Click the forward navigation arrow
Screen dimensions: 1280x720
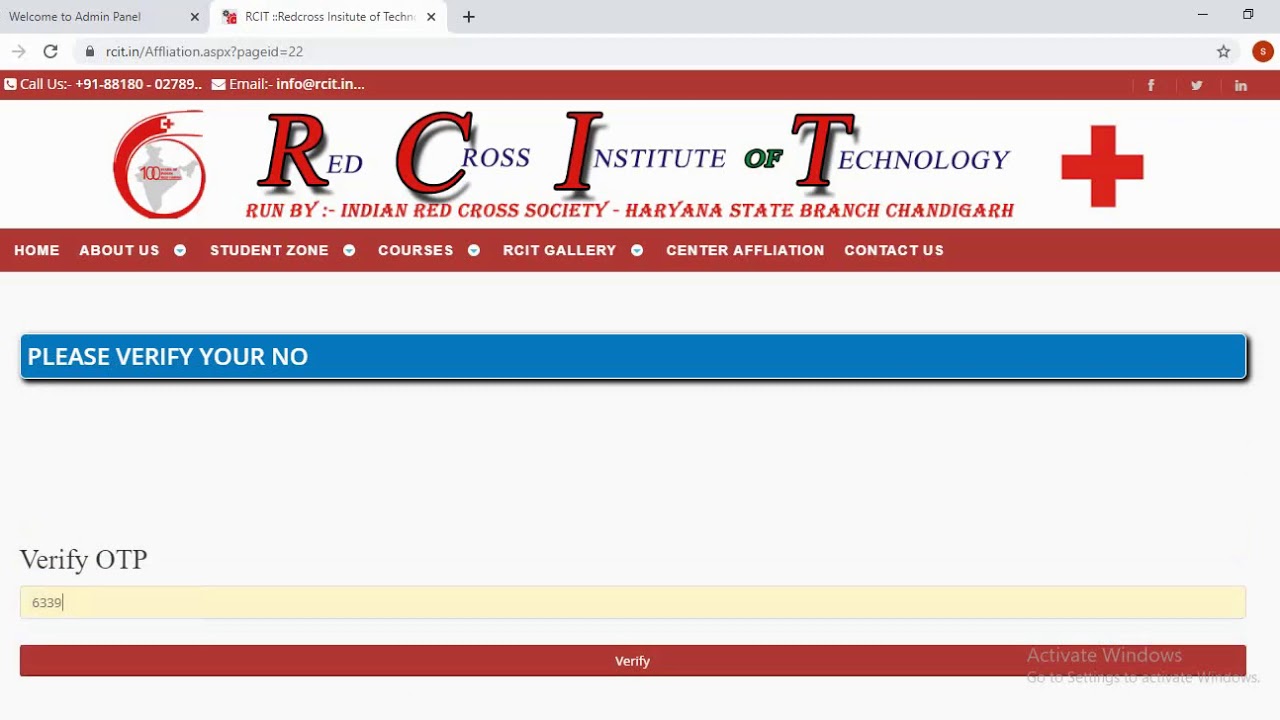click(18, 51)
